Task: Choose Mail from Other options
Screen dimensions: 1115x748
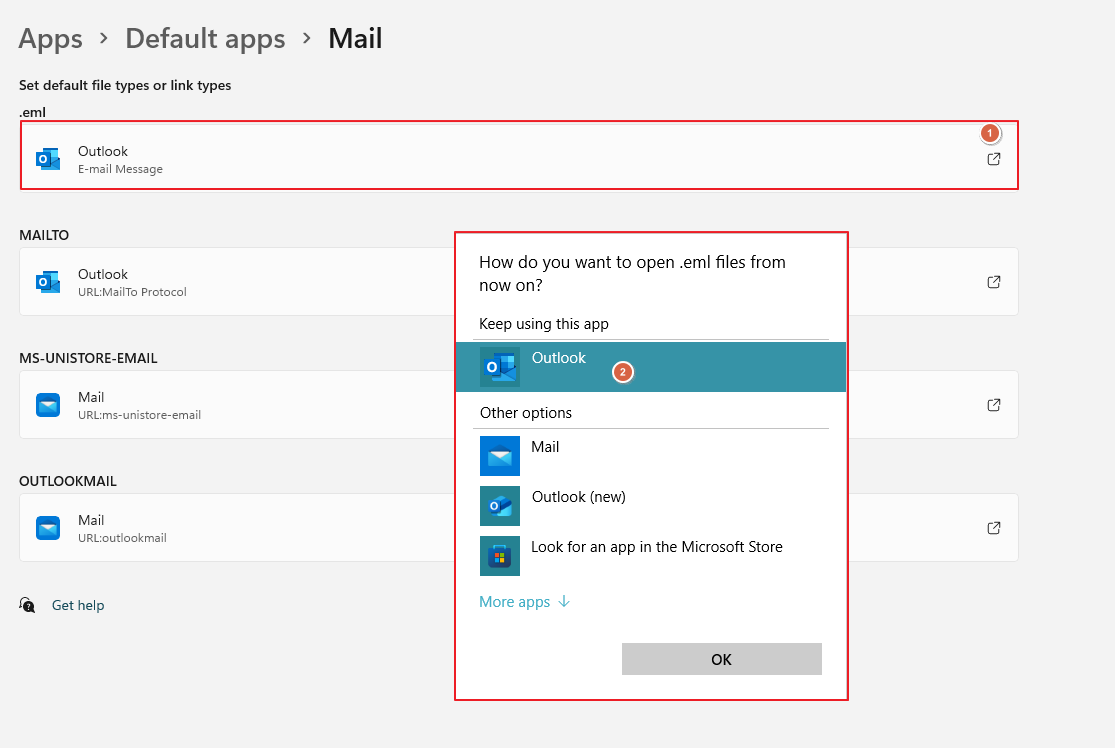Action: tap(651, 456)
